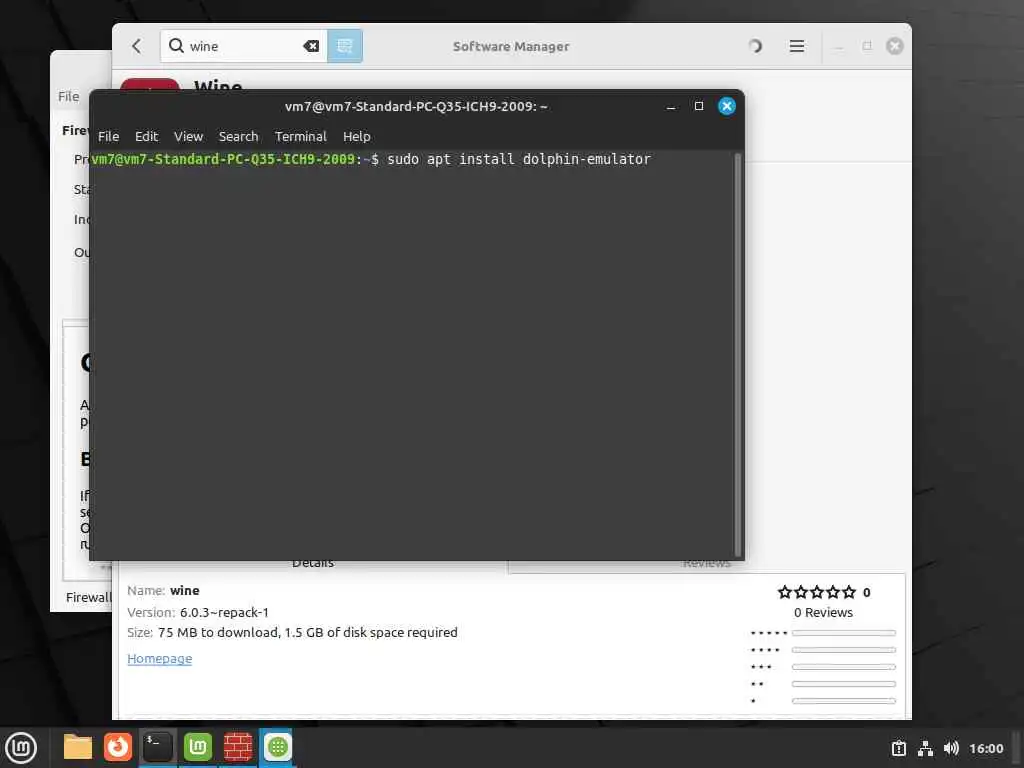Open the update manager tray icon
The width and height of the screenshot is (1024, 768).
click(x=899, y=748)
